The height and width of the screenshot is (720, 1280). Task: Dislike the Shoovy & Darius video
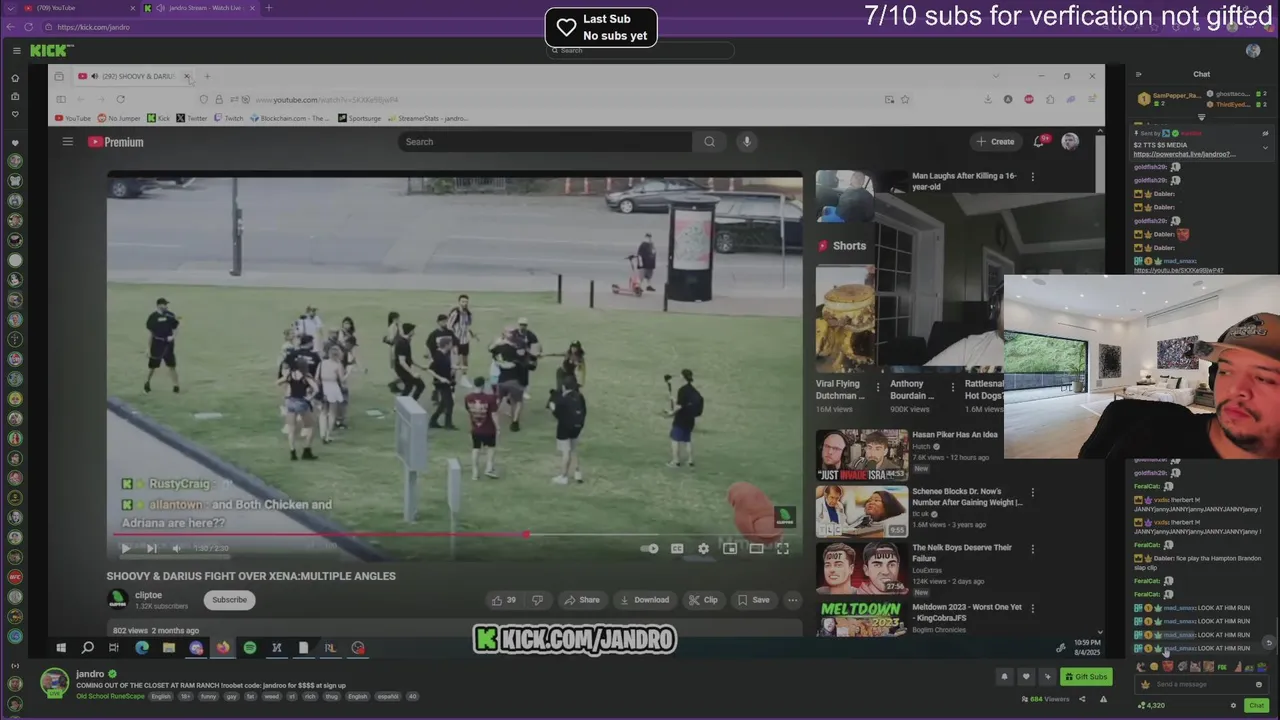[537, 600]
